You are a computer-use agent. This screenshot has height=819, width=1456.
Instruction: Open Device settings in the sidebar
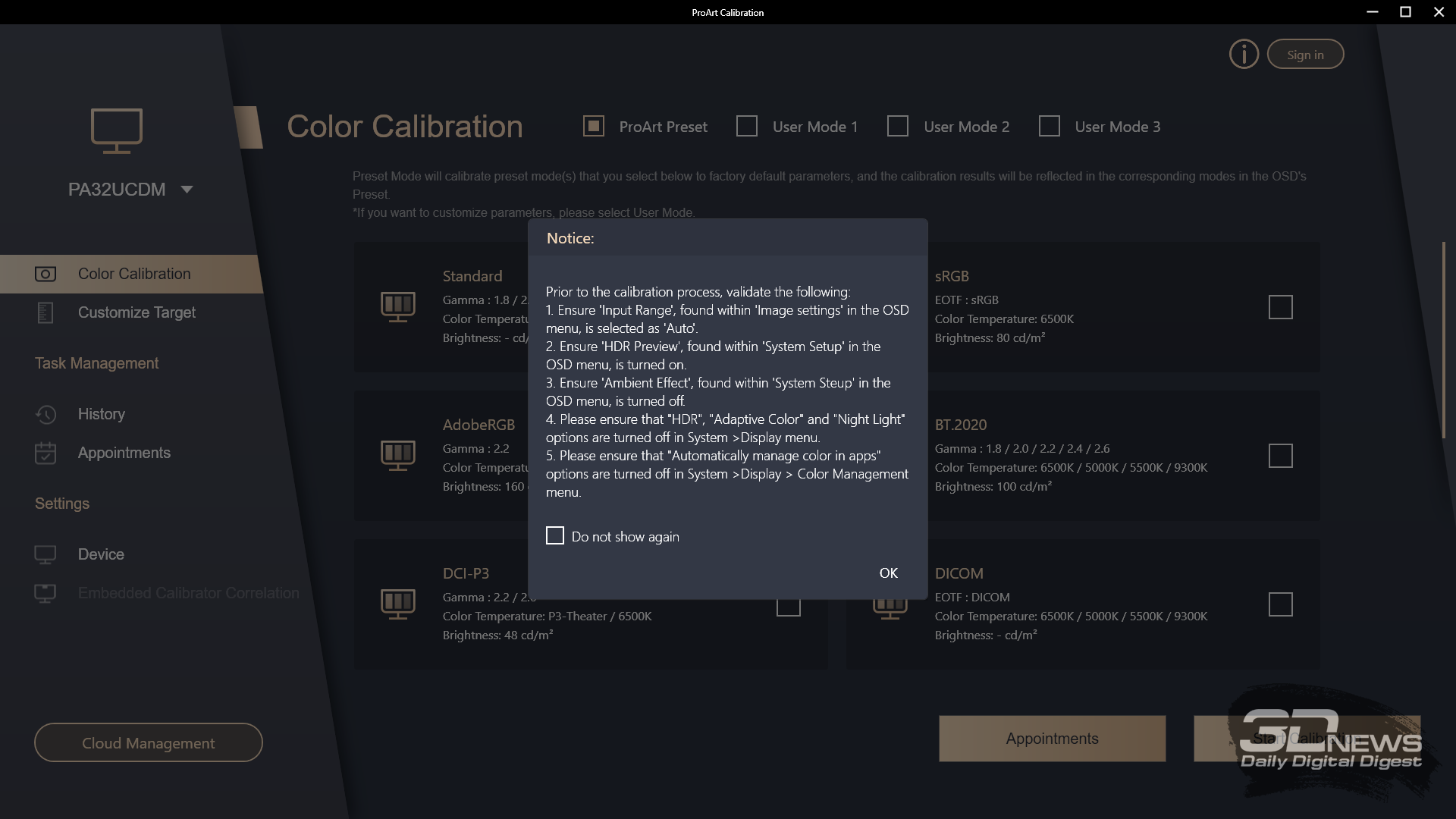pyautogui.click(x=101, y=554)
